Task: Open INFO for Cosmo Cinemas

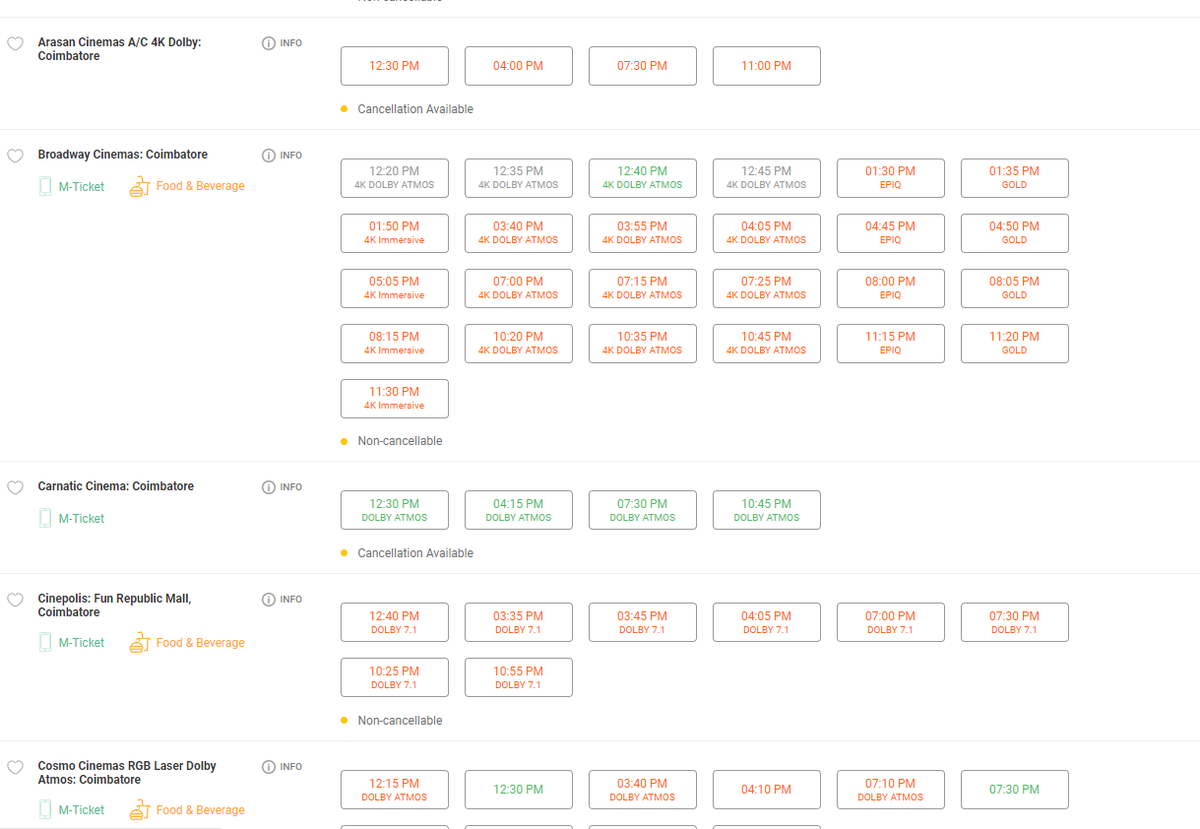Action: 282,766
